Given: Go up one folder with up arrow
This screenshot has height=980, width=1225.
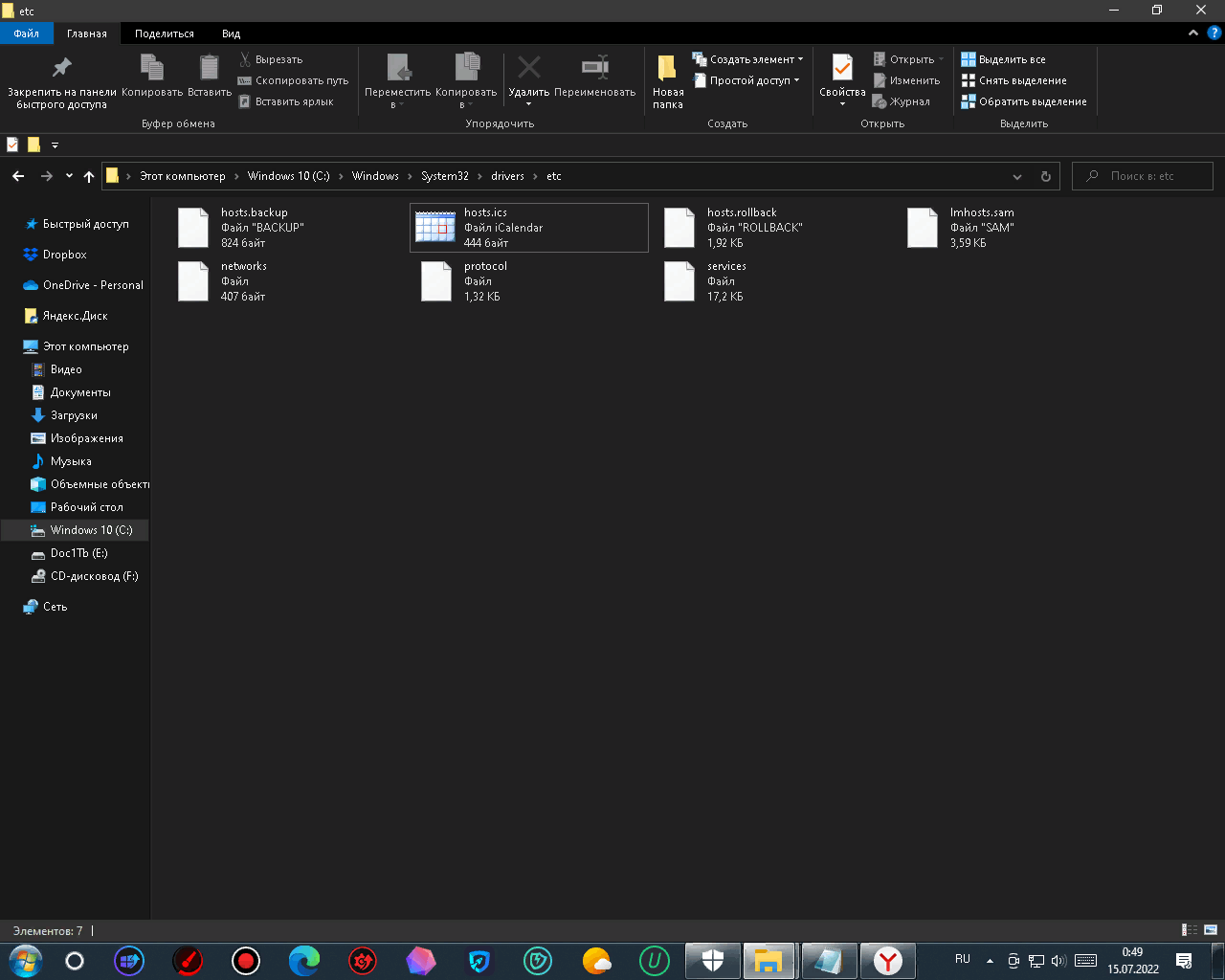Looking at the screenshot, I should tap(89, 176).
